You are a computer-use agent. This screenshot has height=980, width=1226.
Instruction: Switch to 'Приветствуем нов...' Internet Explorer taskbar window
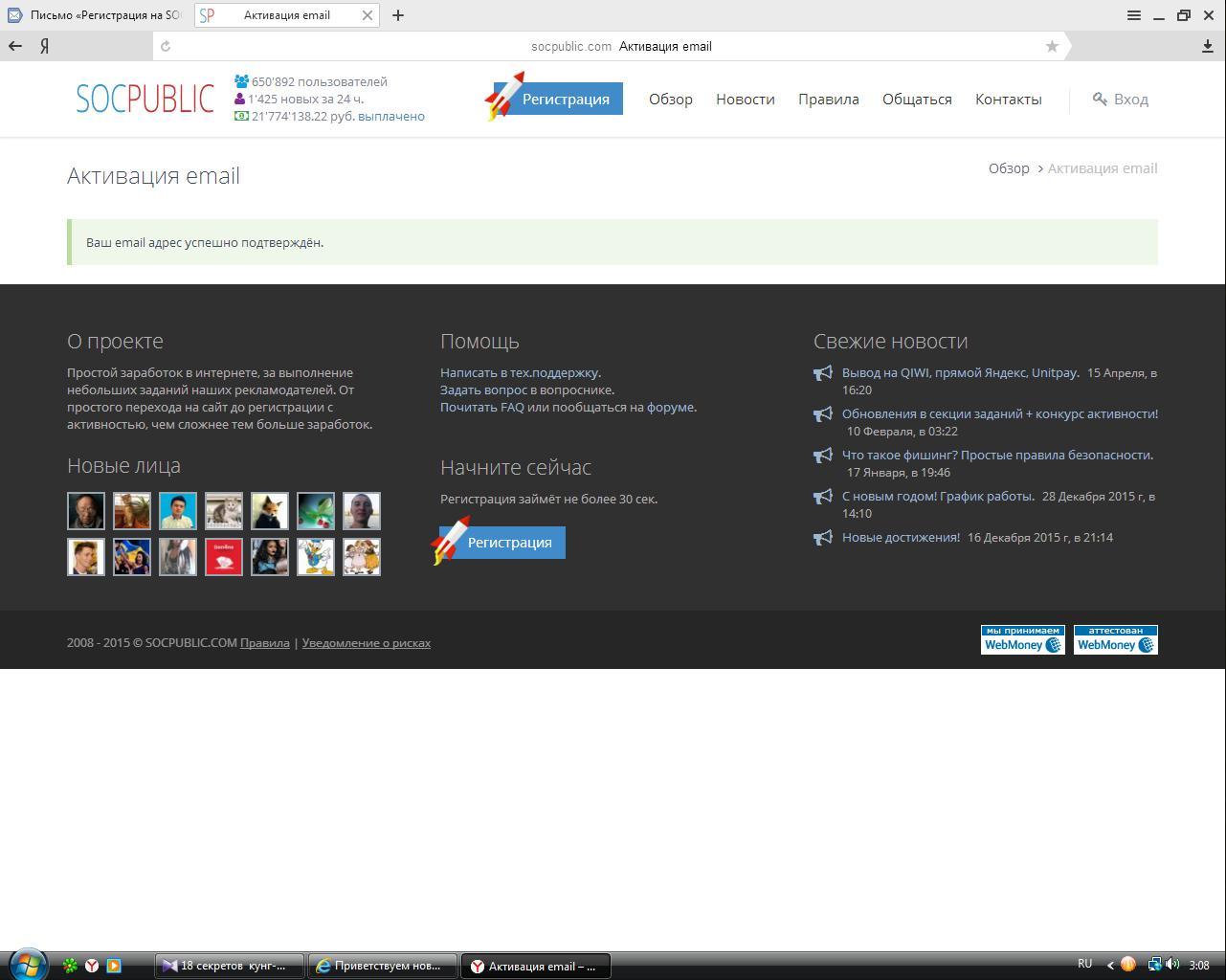[382, 966]
